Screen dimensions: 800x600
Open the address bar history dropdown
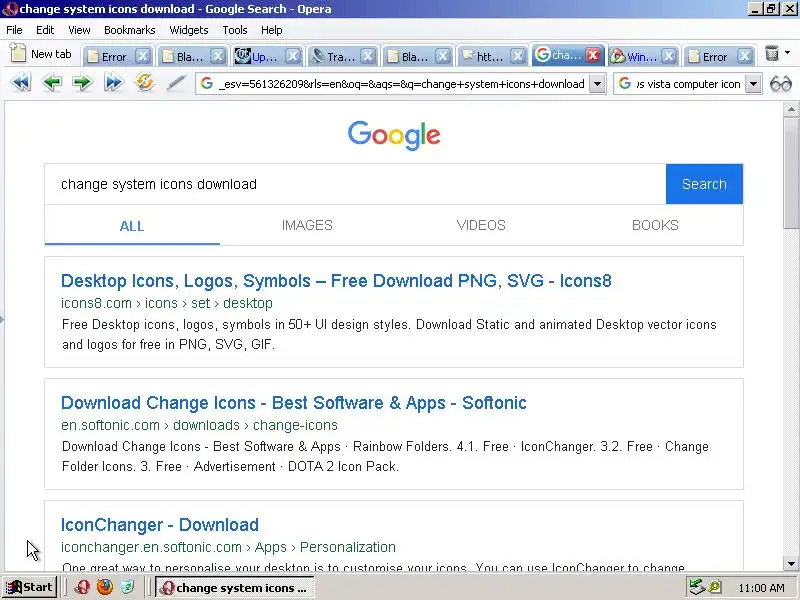tap(597, 84)
